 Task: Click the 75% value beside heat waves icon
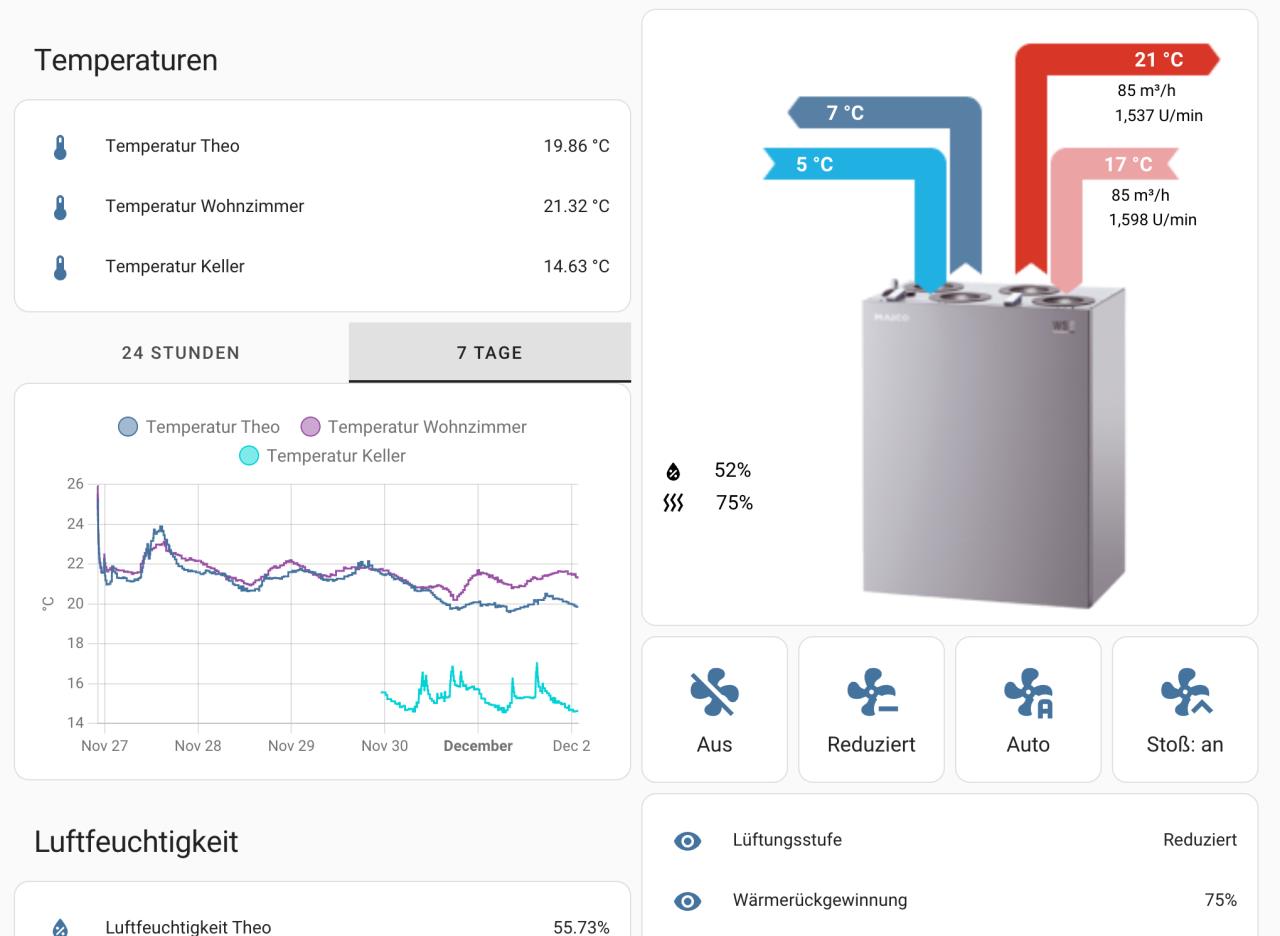tap(734, 503)
